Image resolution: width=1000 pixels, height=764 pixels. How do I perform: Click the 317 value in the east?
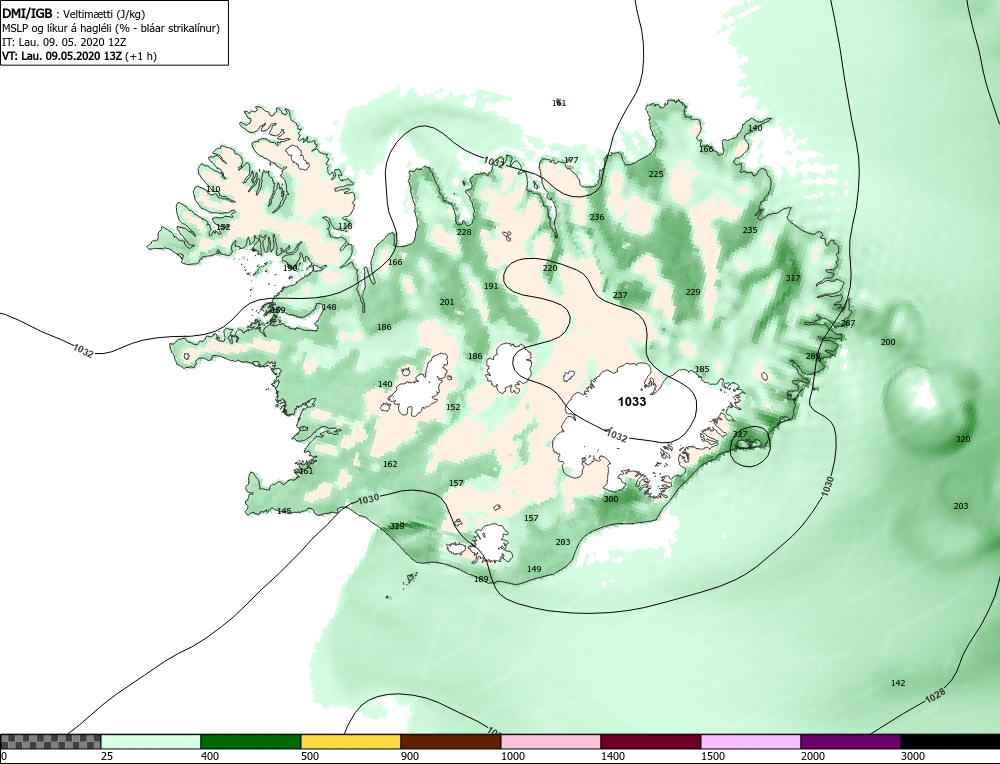click(x=793, y=278)
